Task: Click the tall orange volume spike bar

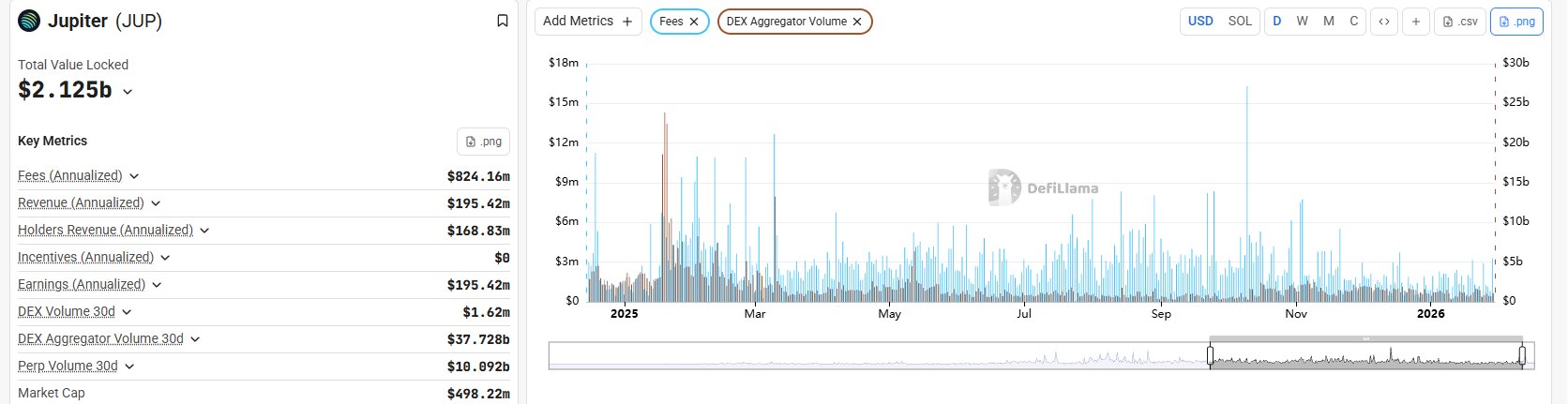Action: click(665, 206)
